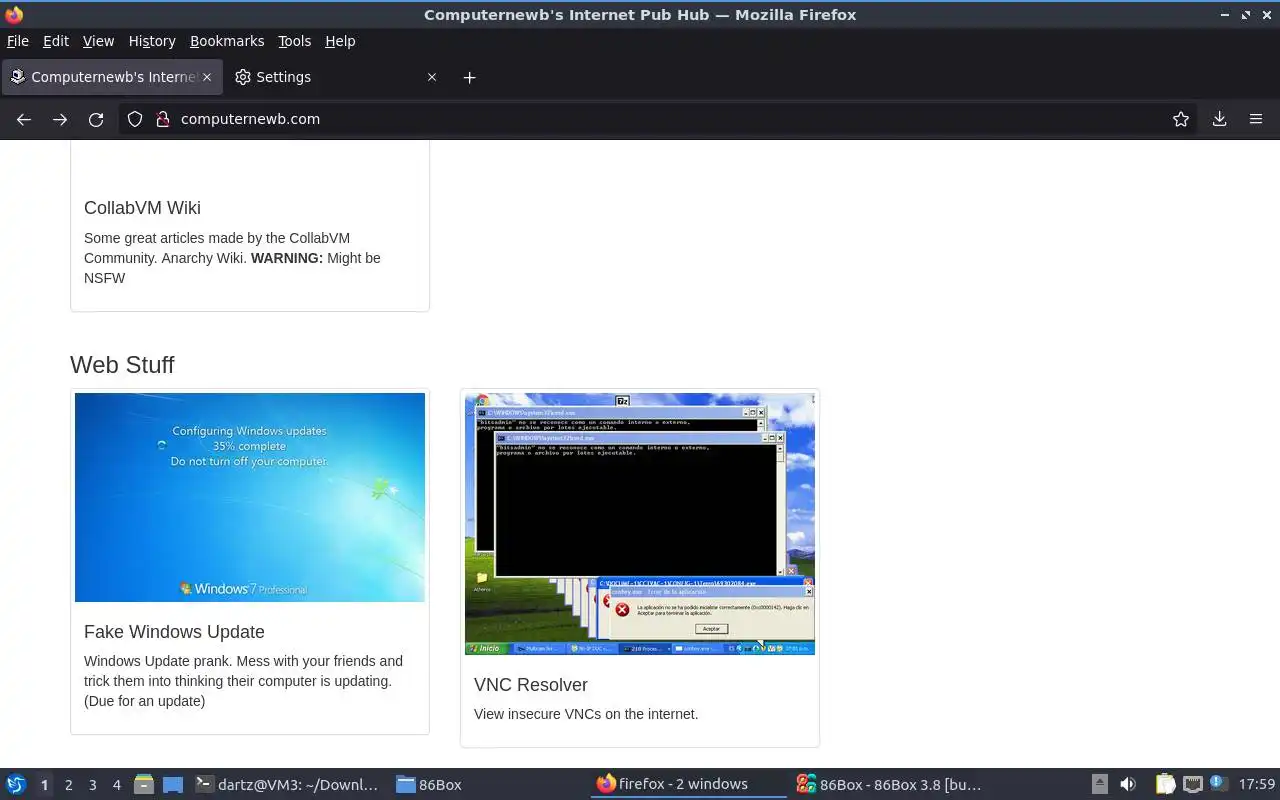Open the Tools menu
The width and height of the screenshot is (1280, 800).
click(295, 41)
